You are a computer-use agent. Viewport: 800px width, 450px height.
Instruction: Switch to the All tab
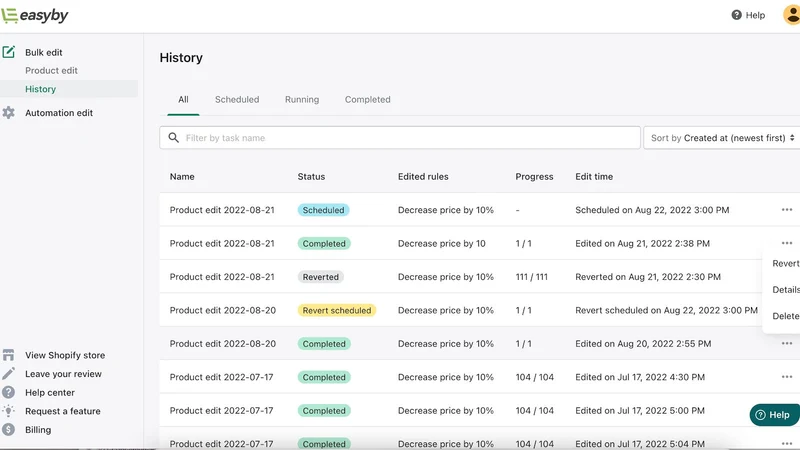point(183,99)
